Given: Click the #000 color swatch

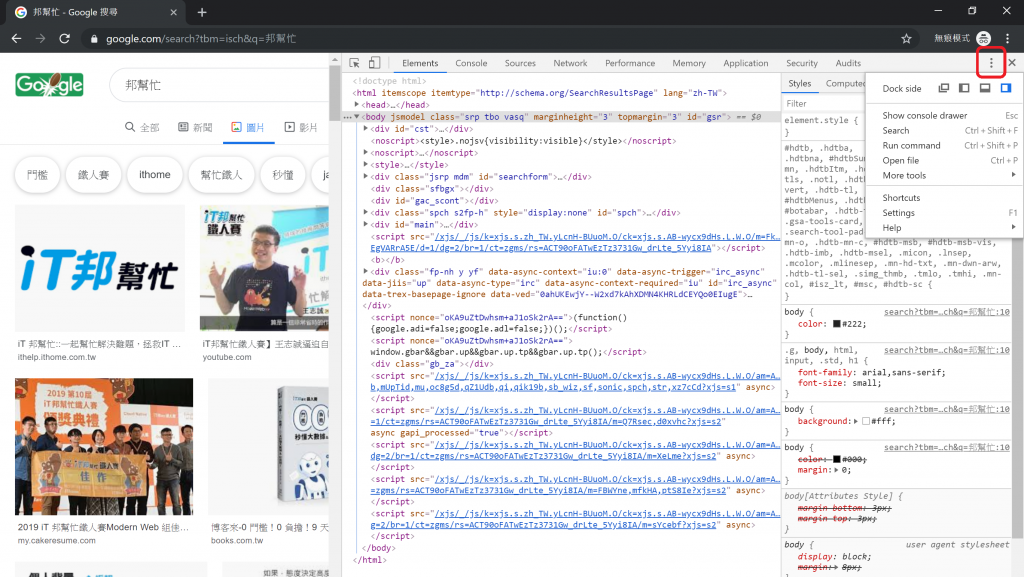Looking at the screenshot, I should click(837, 460).
